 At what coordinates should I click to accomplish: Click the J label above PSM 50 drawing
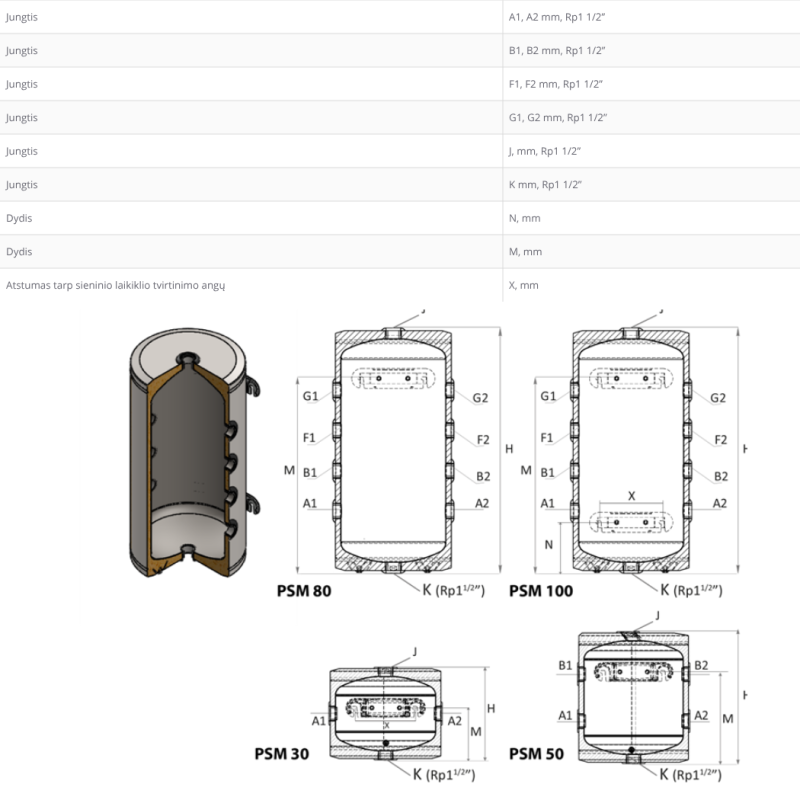657,616
